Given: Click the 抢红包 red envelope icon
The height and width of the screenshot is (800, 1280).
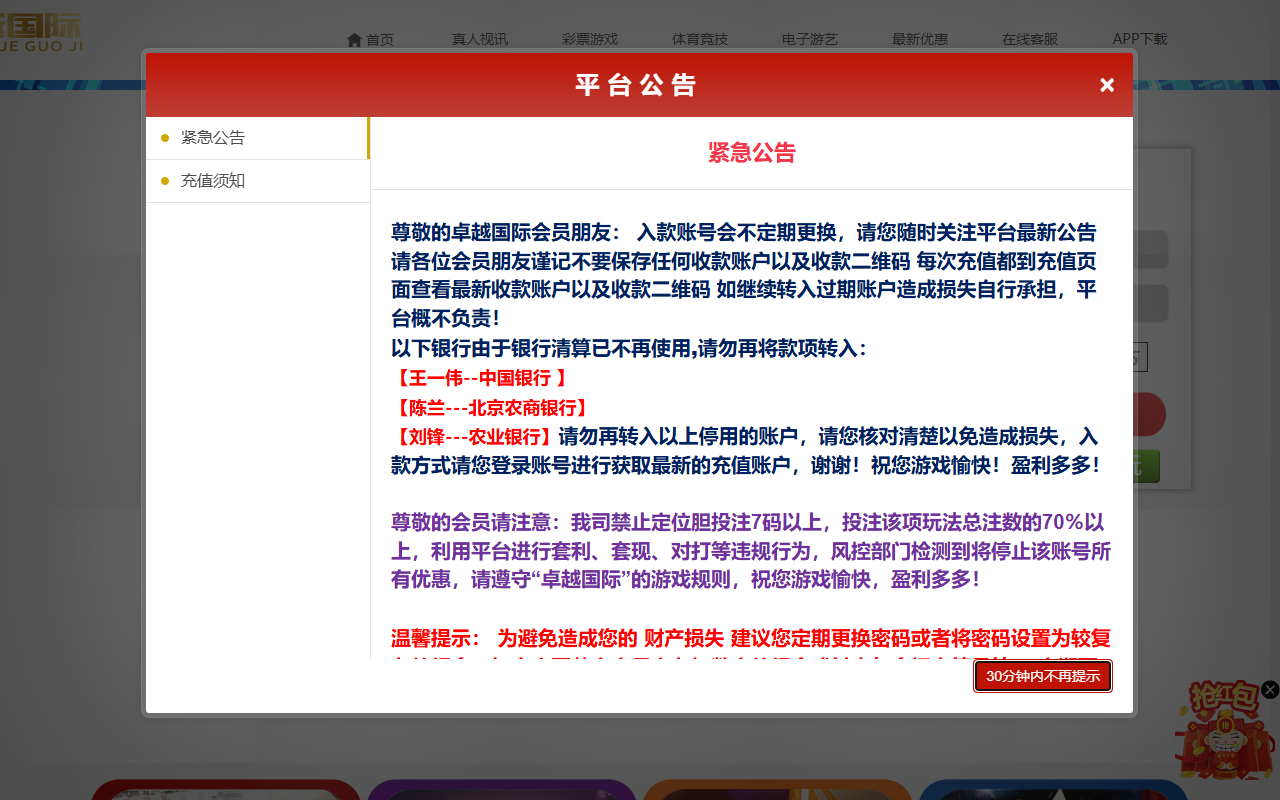Looking at the screenshot, I should (1224, 730).
